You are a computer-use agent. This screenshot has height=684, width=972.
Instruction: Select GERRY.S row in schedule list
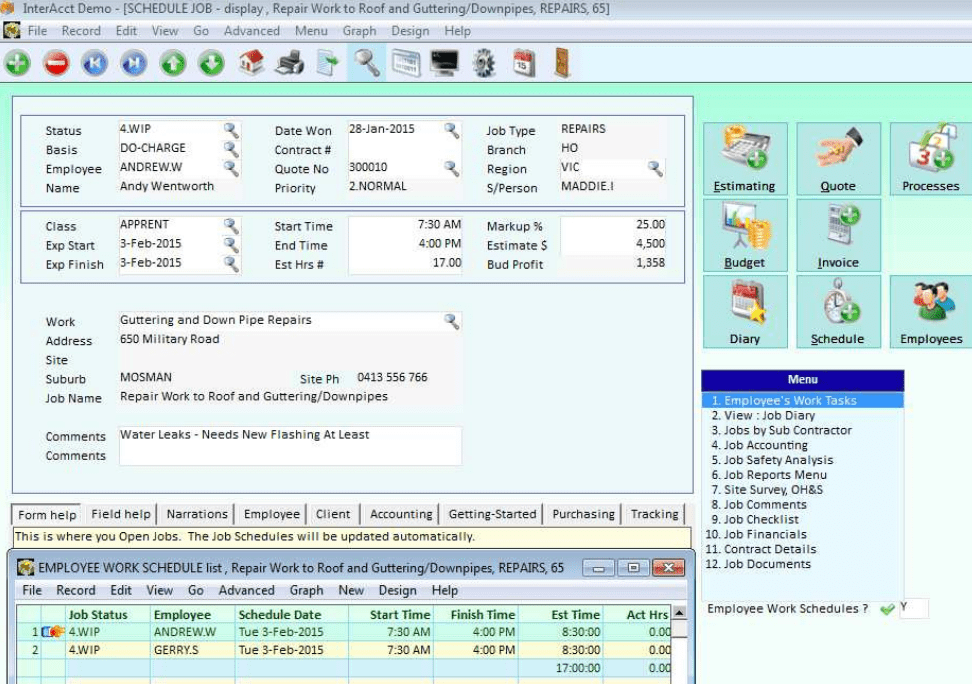[x=344, y=650]
